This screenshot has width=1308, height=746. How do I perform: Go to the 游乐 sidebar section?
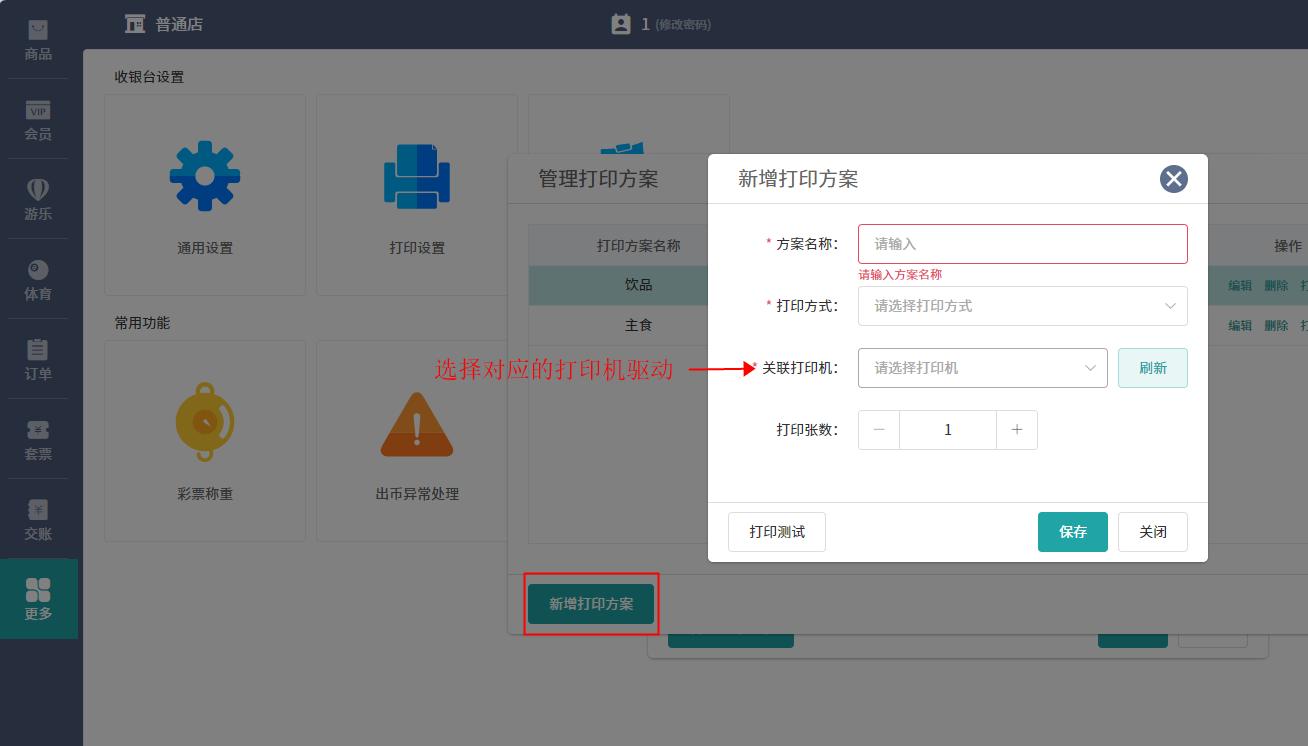tap(38, 199)
